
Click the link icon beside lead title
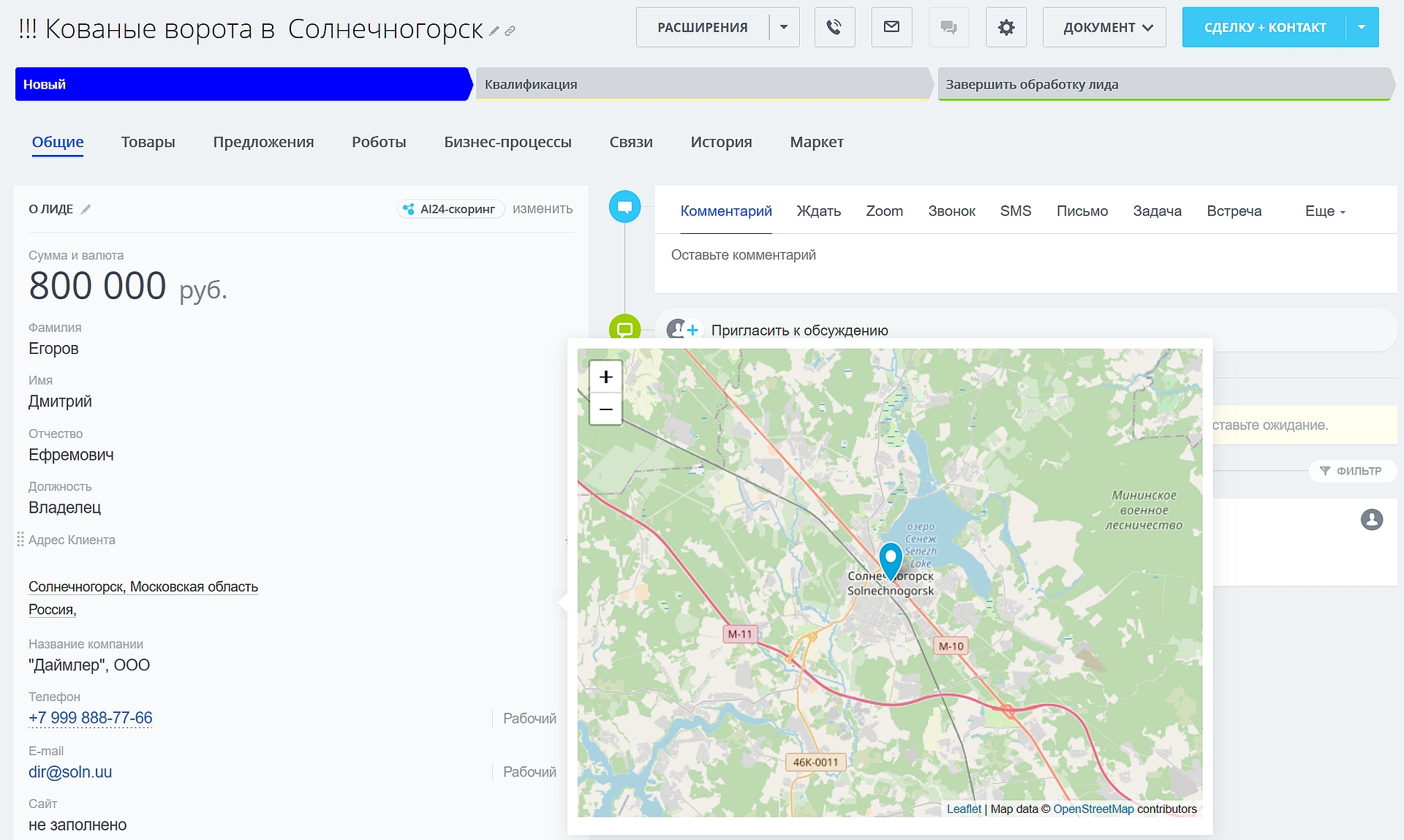coord(510,31)
